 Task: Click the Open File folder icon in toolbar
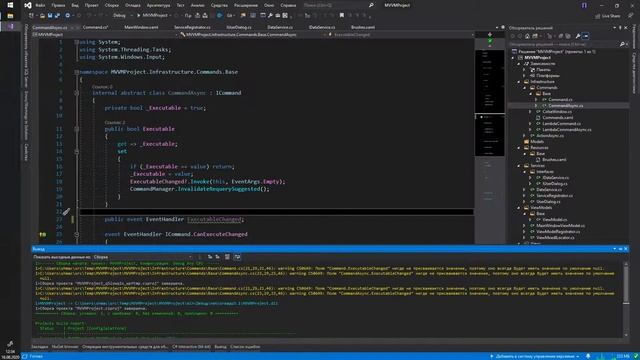[42, 16]
